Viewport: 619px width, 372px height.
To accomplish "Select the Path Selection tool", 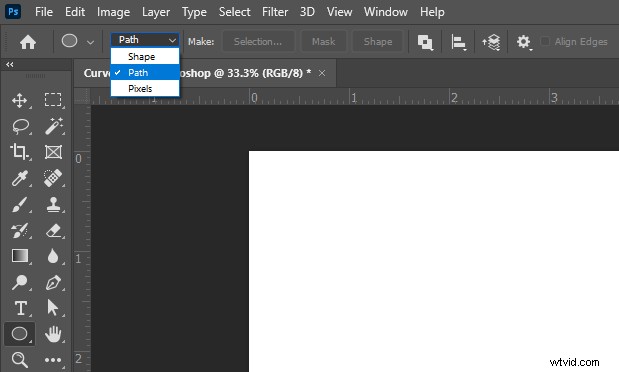I will click(x=53, y=308).
